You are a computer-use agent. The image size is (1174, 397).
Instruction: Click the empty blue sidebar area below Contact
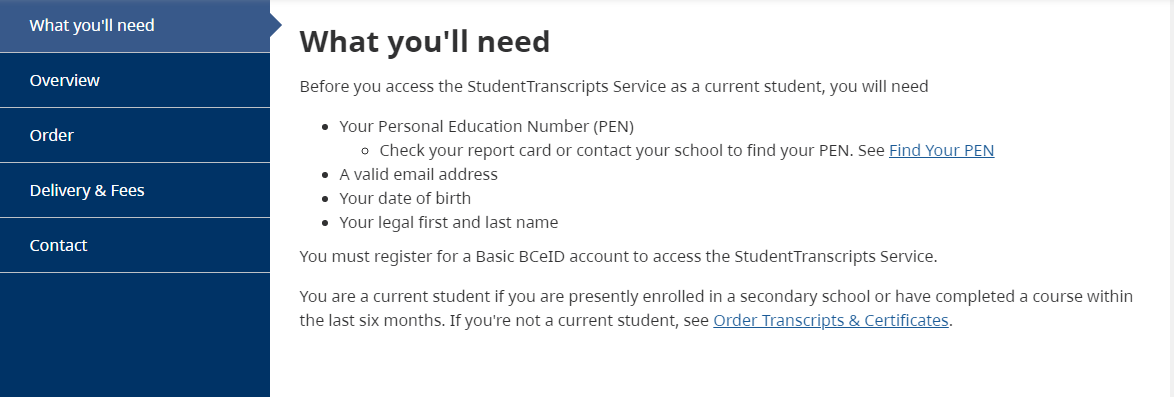[x=135, y=335]
